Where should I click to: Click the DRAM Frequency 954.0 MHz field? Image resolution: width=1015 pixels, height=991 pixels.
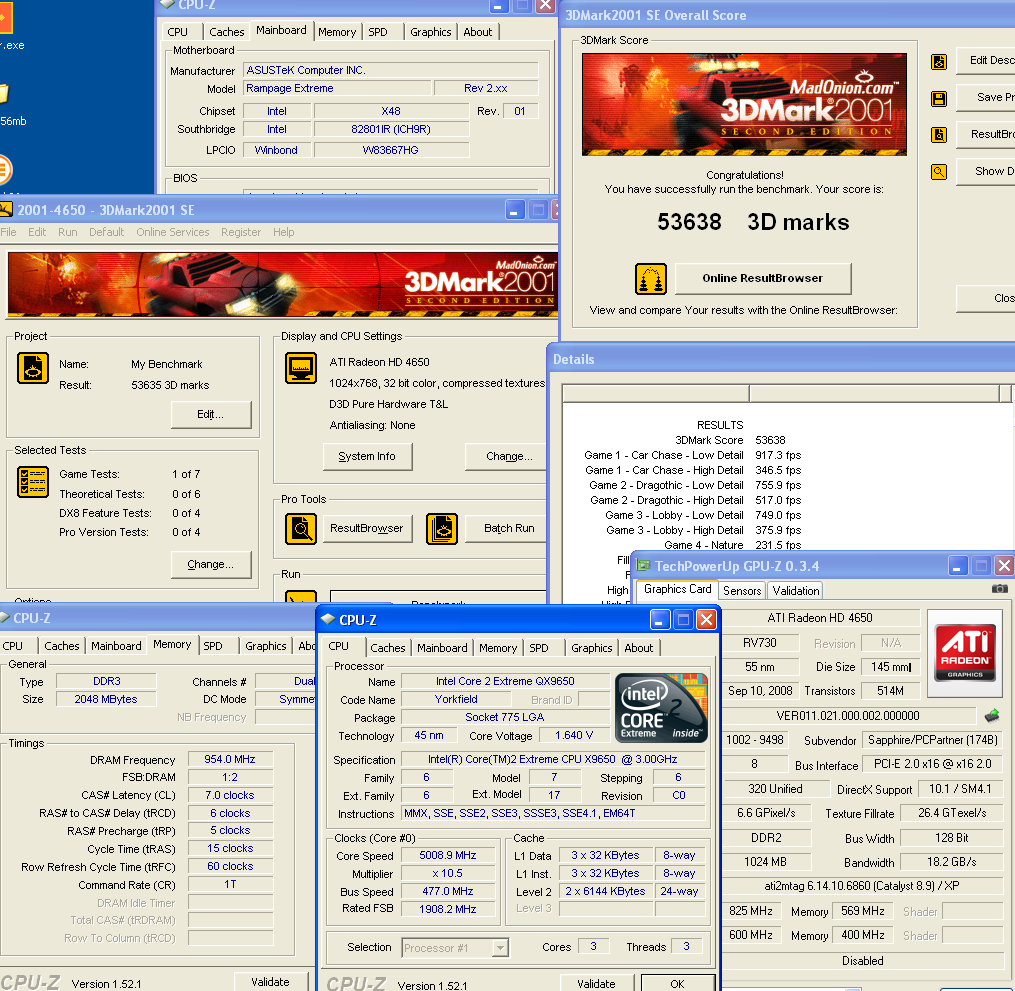[x=230, y=759]
